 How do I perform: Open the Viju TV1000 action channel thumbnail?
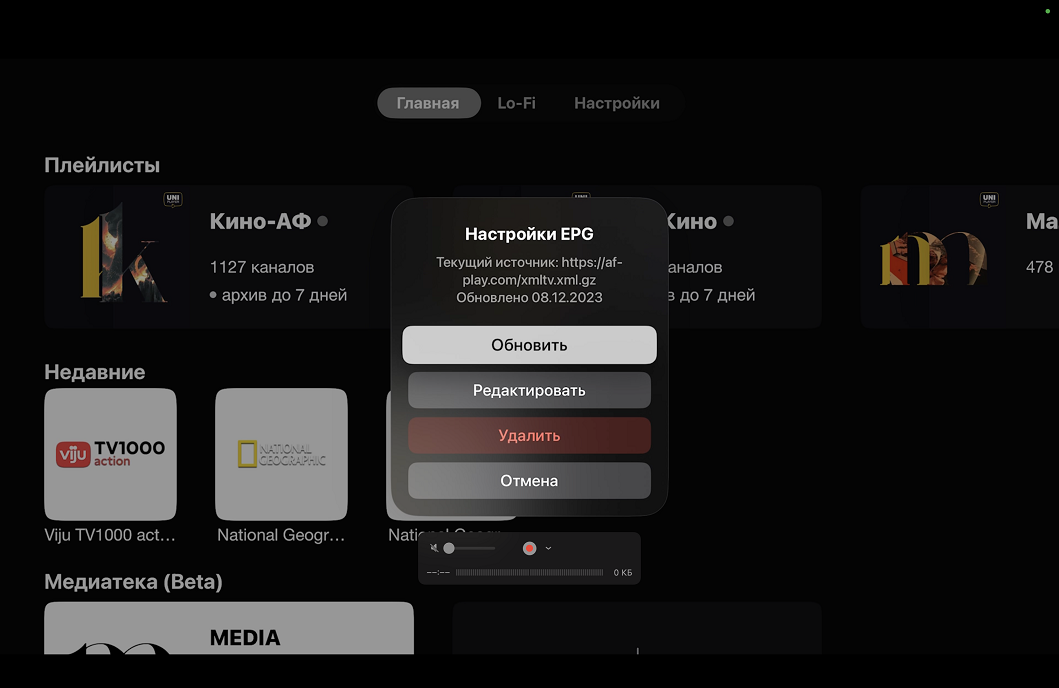coord(111,454)
